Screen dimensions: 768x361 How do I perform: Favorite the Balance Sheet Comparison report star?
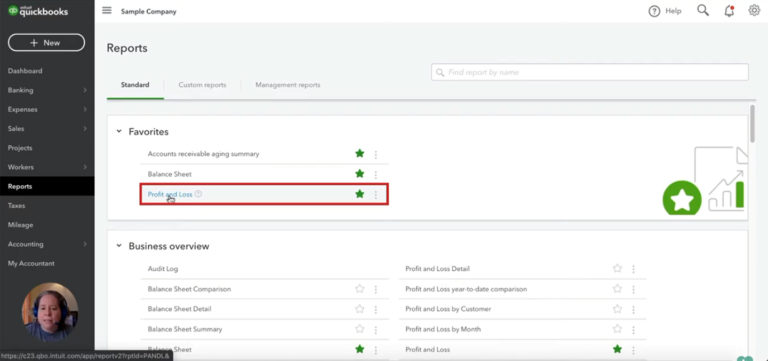point(360,289)
